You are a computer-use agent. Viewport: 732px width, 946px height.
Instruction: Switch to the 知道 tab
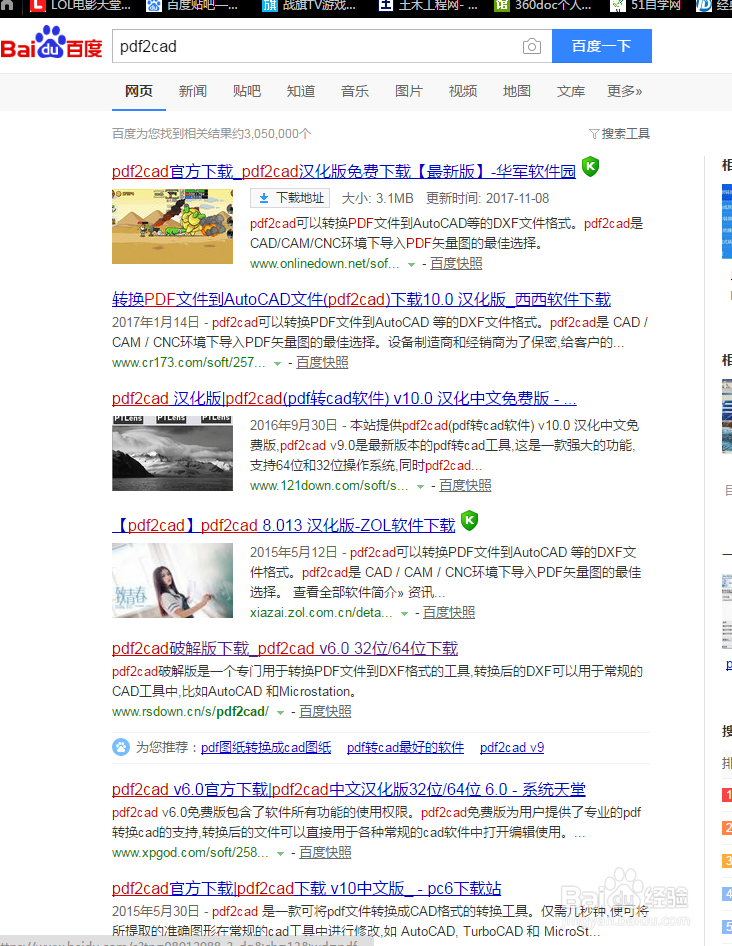(x=301, y=91)
